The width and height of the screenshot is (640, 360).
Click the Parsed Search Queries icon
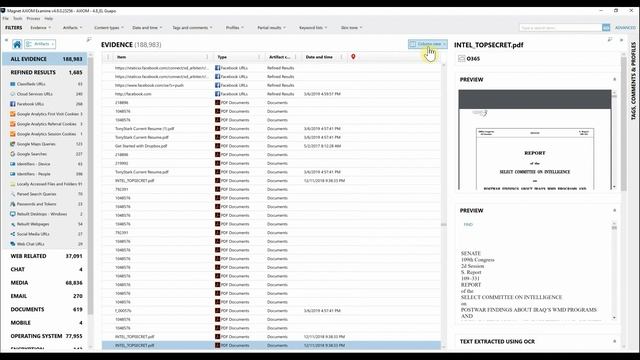(x=13, y=194)
